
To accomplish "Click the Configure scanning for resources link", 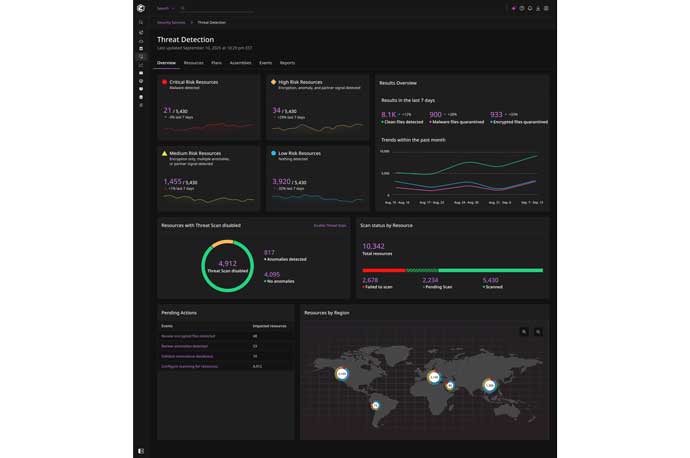I will coord(189,366).
